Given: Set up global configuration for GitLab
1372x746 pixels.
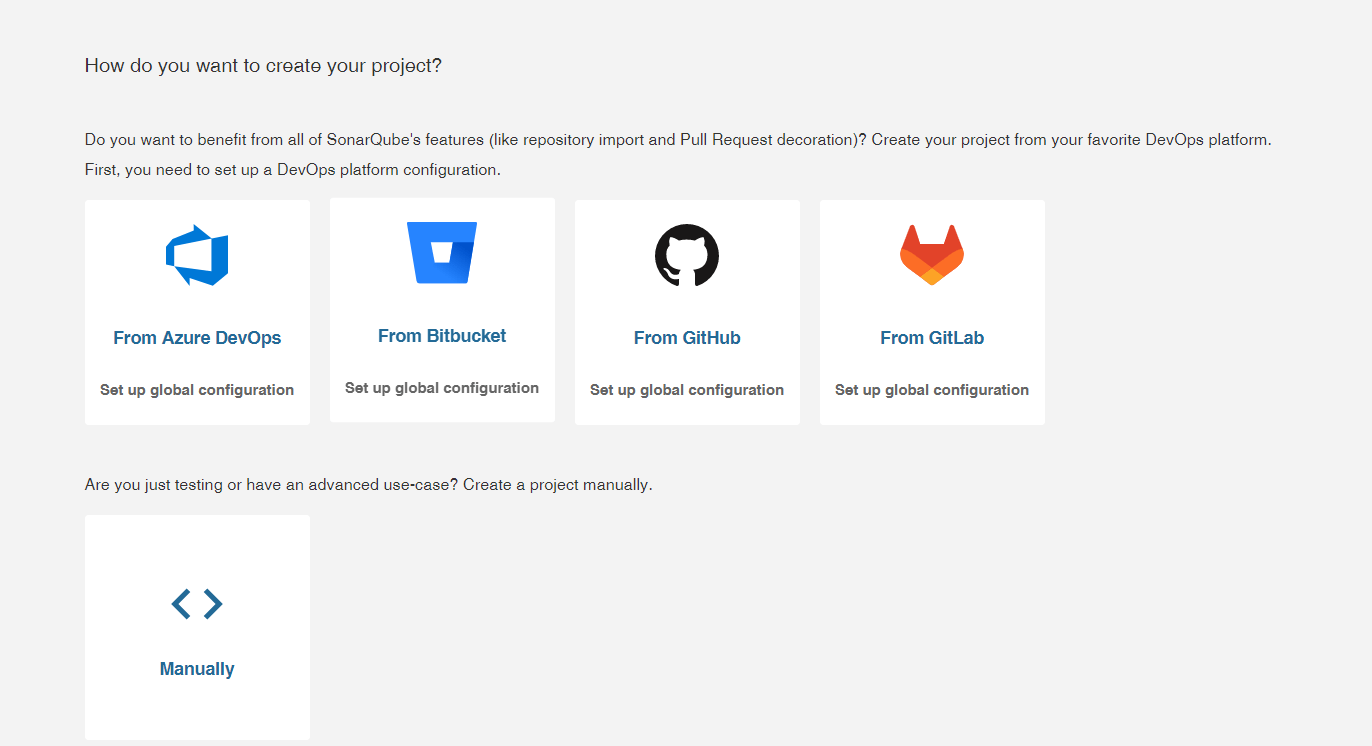Looking at the screenshot, I should (x=932, y=390).
